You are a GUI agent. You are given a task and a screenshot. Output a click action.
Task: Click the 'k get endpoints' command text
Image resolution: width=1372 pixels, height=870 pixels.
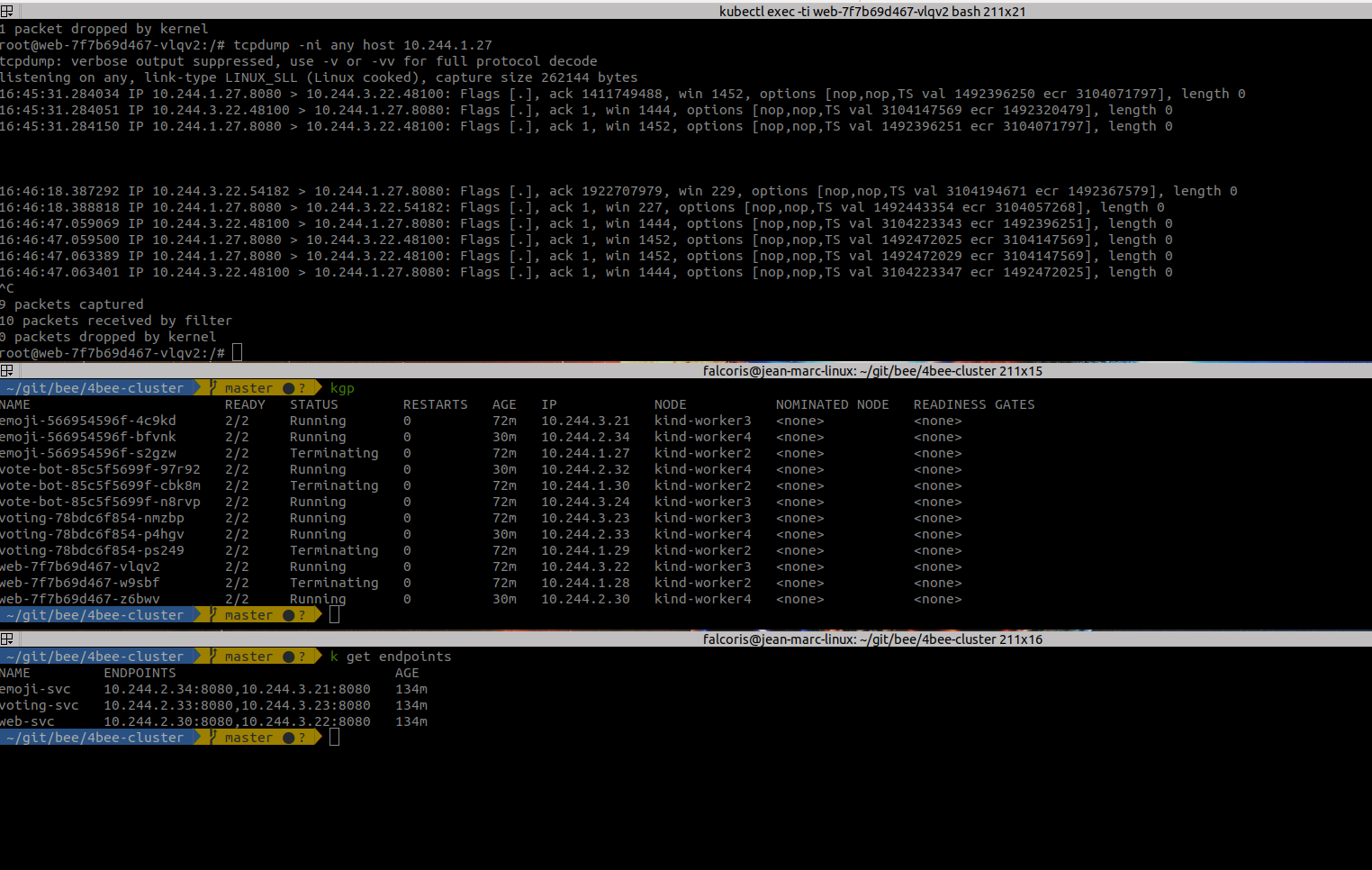(391, 657)
